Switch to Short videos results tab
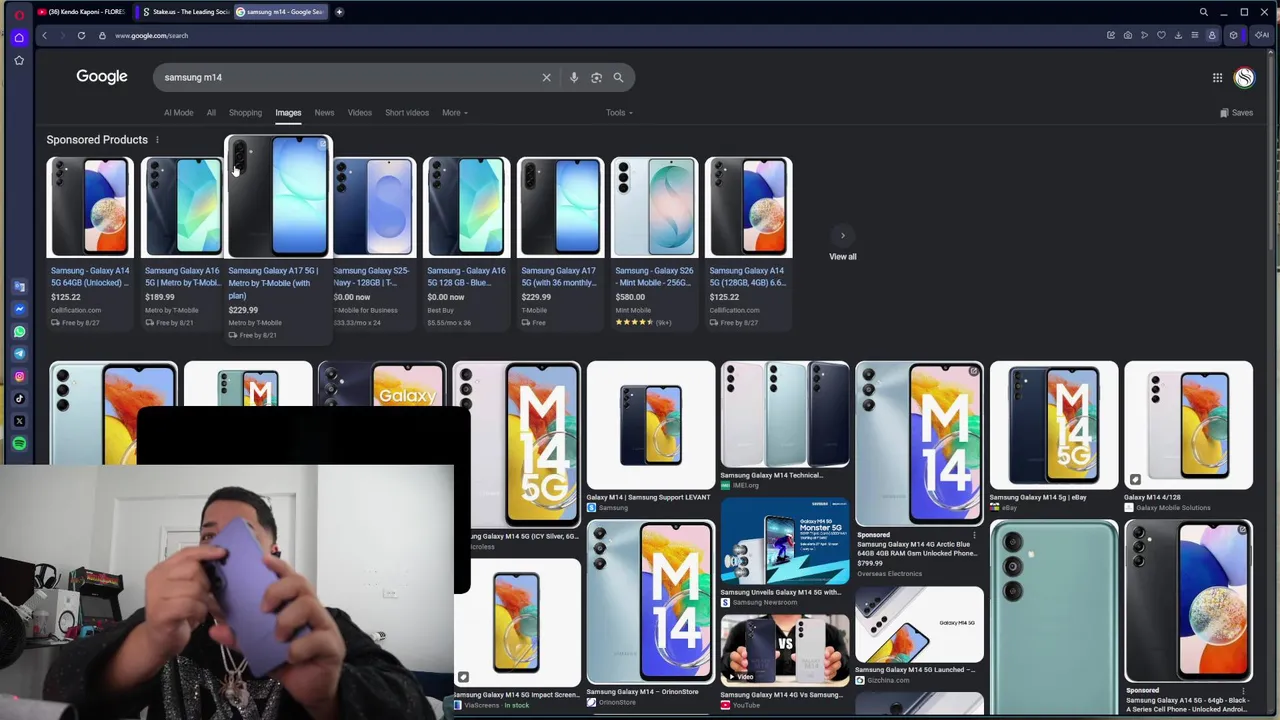Viewport: 1280px width, 720px height. tap(407, 113)
